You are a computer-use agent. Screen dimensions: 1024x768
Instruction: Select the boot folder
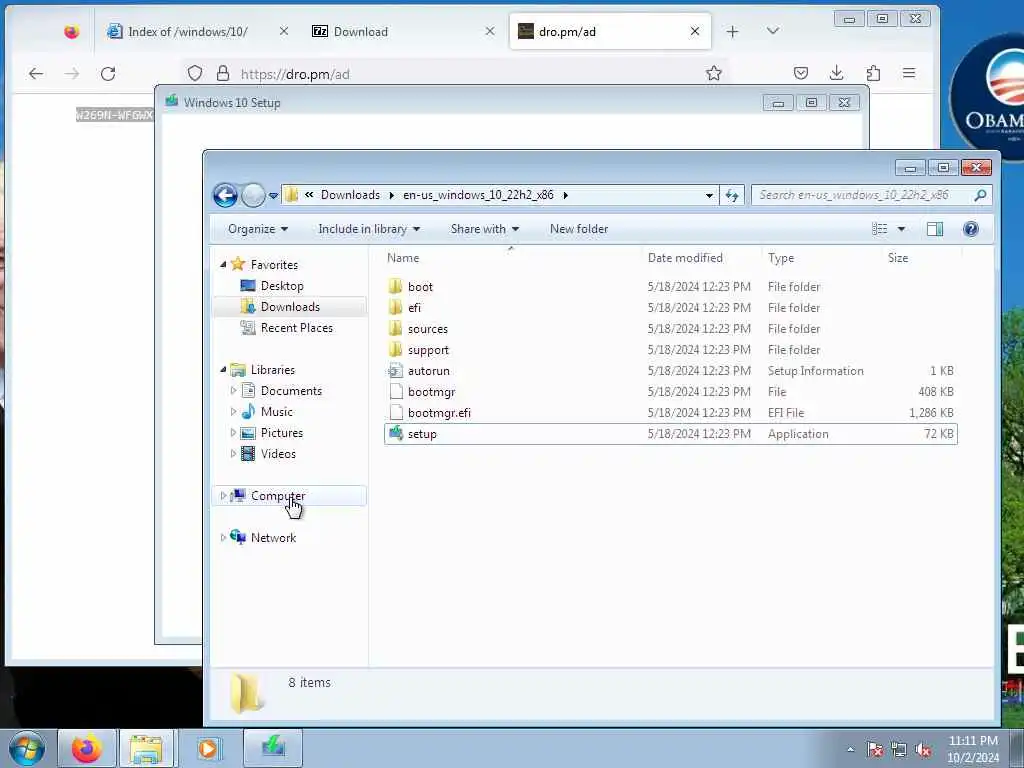pyautogui.click(x=671, y=287)
